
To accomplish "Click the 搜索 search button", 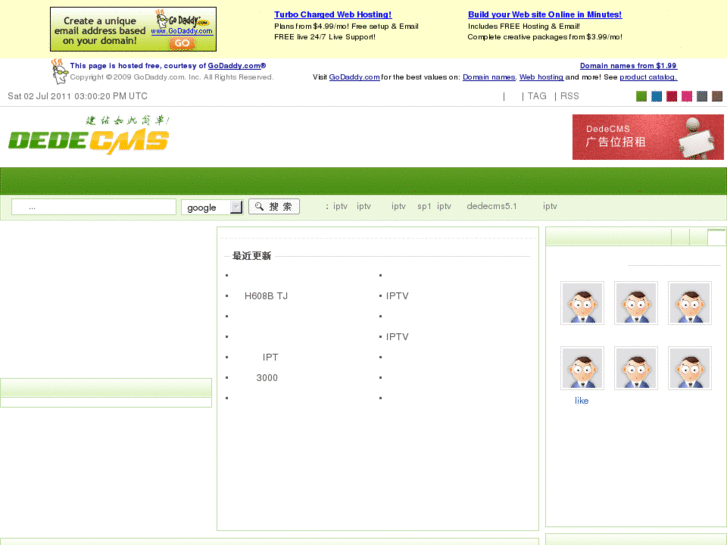I will (x=274, y=206).
